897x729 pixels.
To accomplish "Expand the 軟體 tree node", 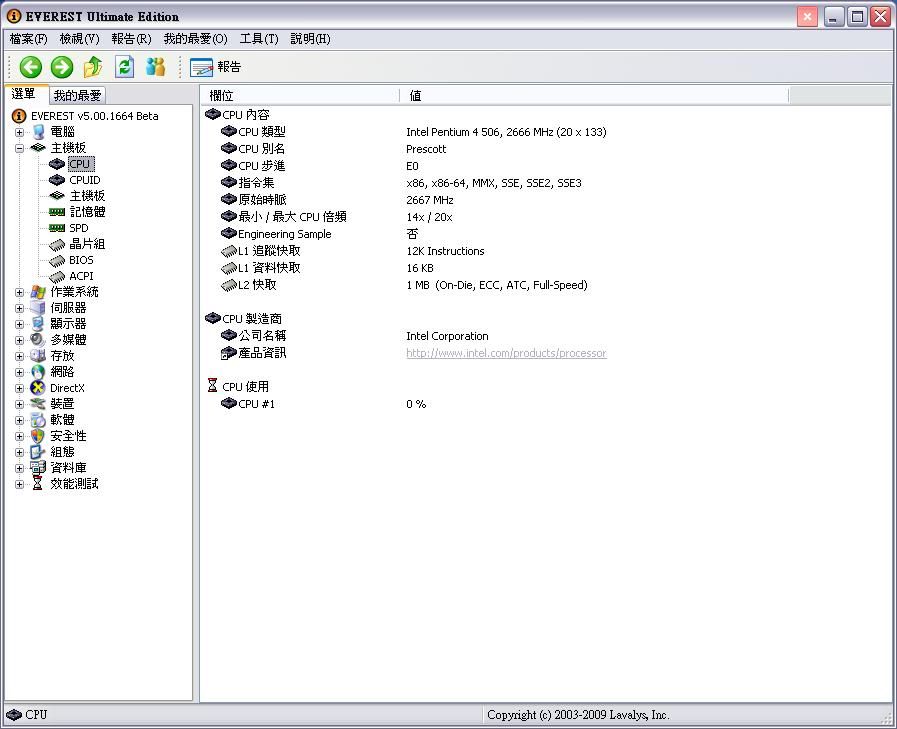I will pos(19,421).
